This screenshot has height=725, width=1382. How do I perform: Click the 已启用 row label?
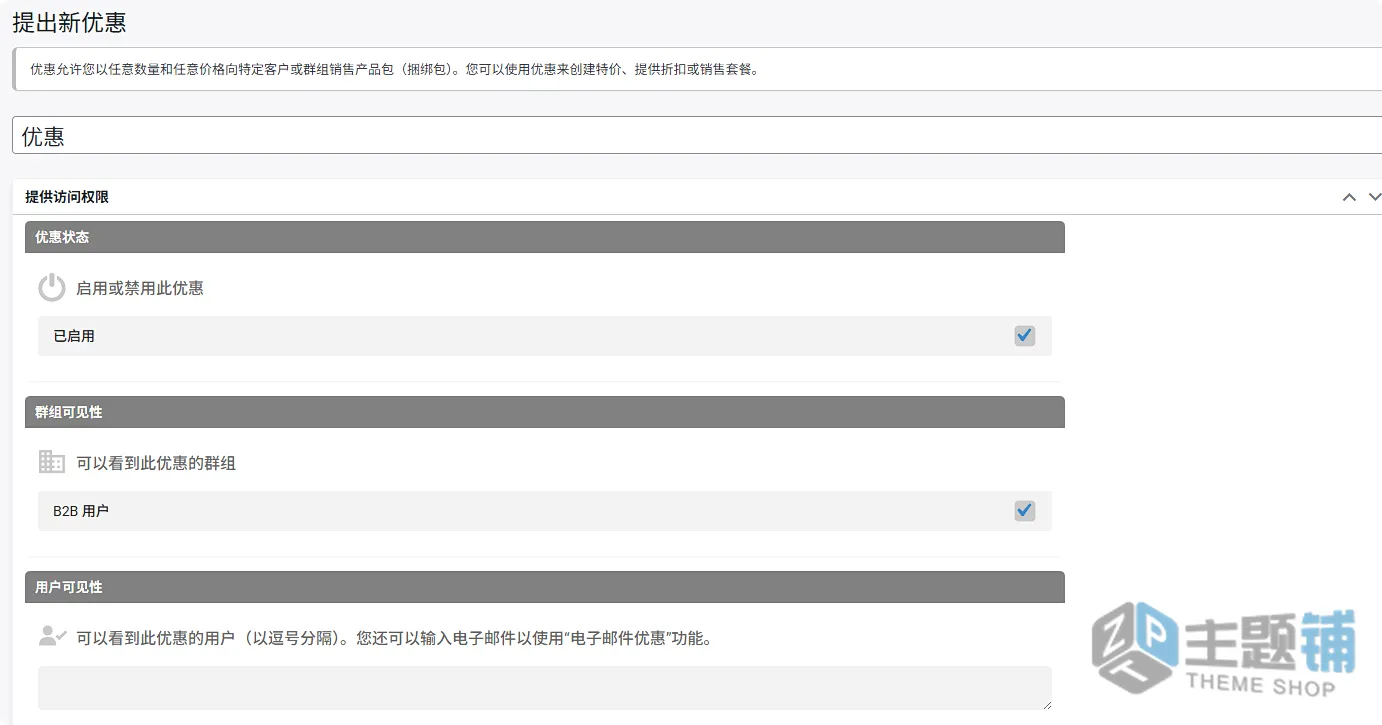pos(74,336)
